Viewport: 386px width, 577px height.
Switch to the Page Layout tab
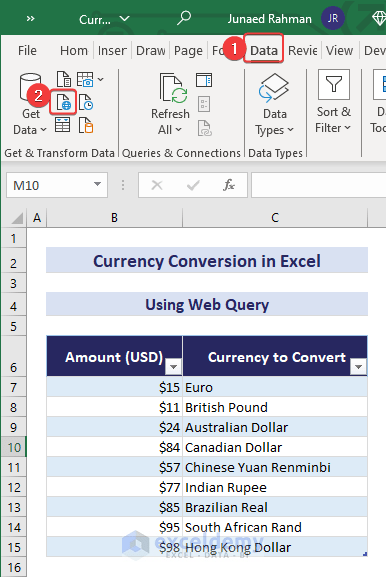pos(188,50)
